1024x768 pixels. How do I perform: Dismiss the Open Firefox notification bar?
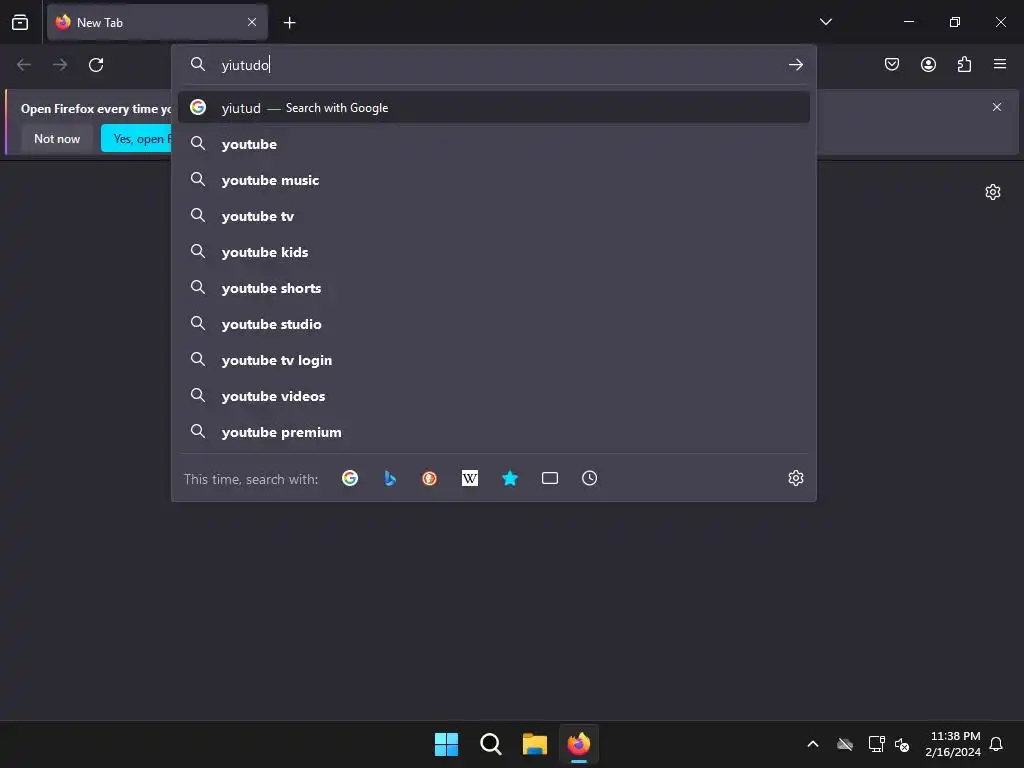997,107
